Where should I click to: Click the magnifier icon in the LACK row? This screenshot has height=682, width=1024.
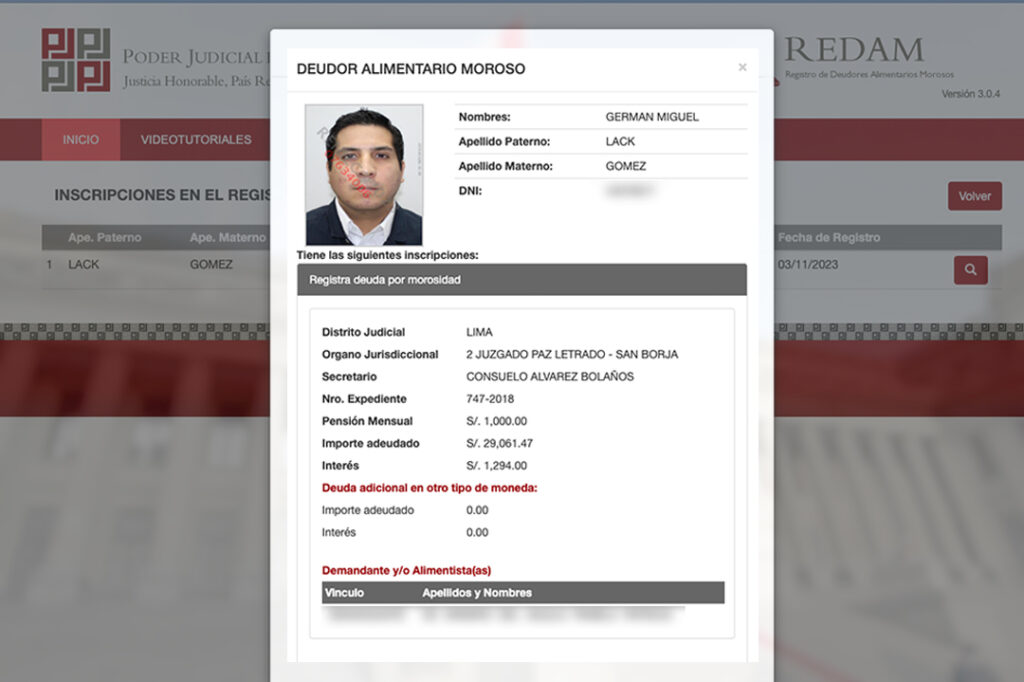pyautogui.click(x=970, y=270)
